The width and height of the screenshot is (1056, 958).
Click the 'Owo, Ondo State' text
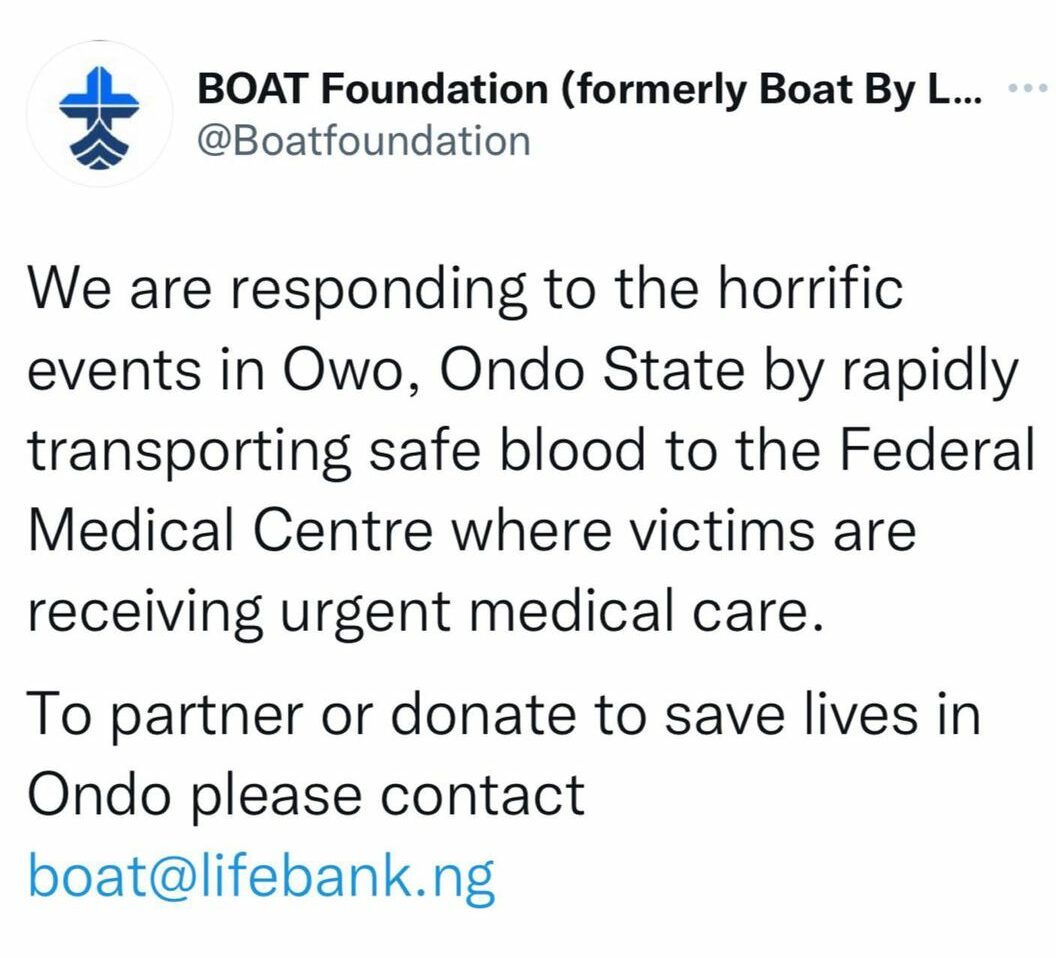[513, 371]
